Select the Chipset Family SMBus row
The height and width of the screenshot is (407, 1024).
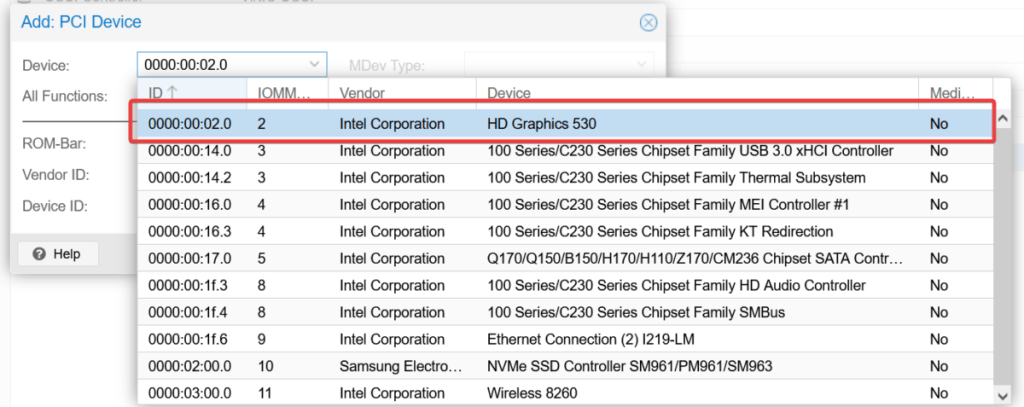(566, 312)
